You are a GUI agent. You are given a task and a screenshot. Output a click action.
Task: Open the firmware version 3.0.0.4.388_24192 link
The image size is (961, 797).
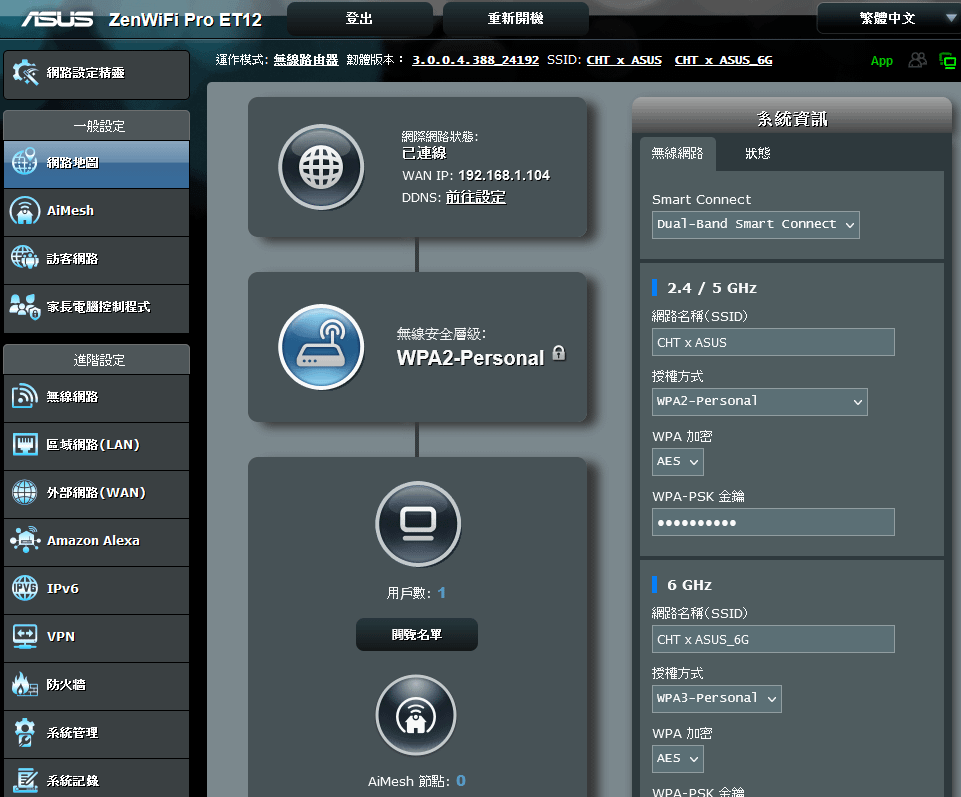[x=476, y=60]
